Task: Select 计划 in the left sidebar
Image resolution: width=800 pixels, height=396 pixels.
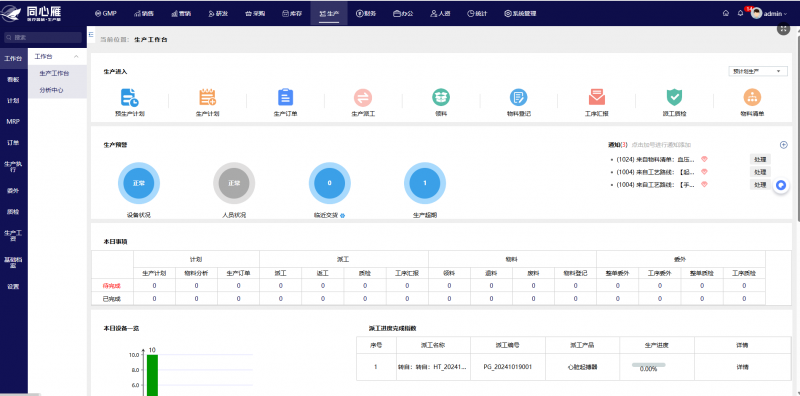Action: 13,101
